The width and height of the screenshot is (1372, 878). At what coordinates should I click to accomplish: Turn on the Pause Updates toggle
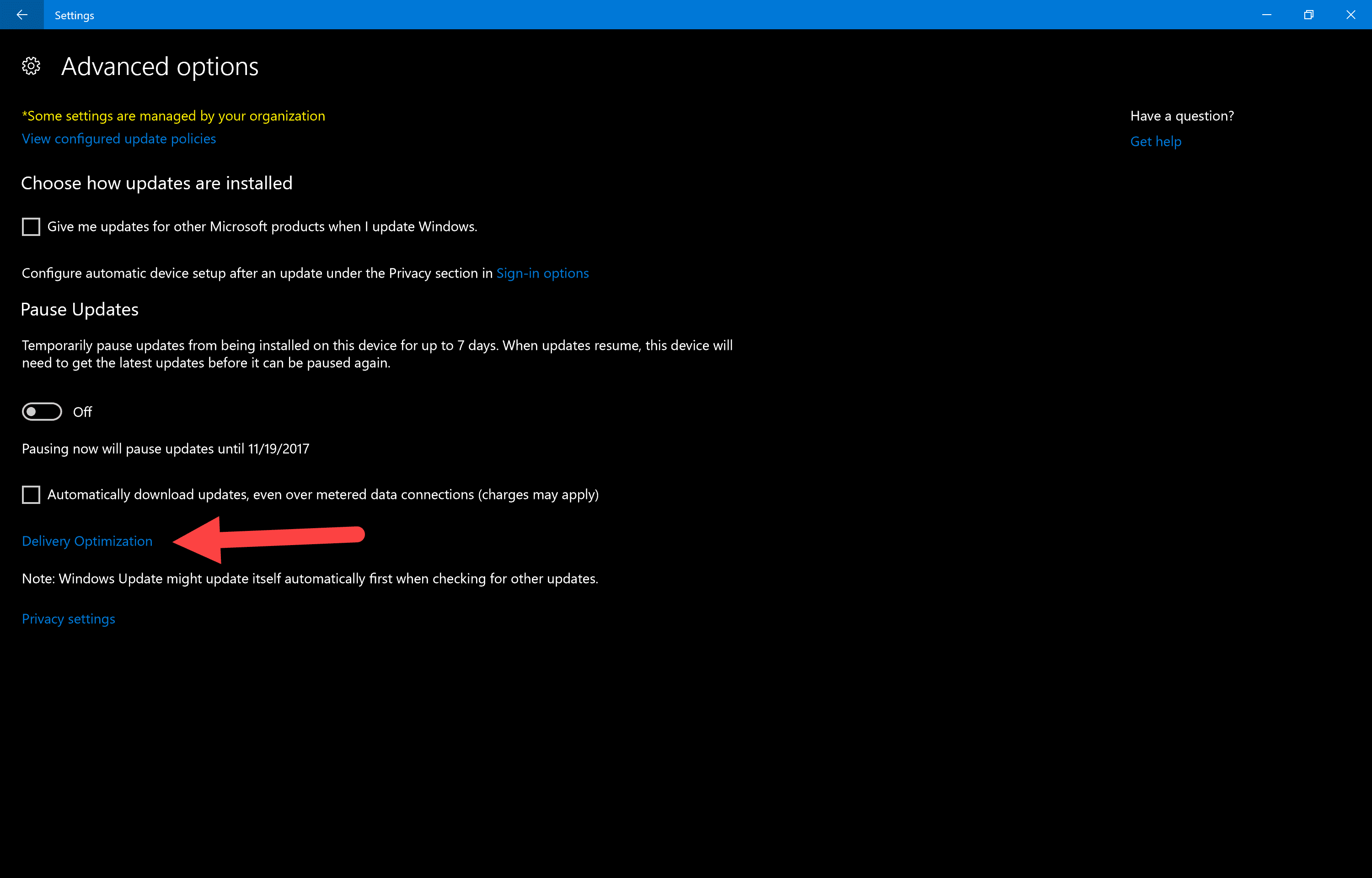[x=42, y=412]
